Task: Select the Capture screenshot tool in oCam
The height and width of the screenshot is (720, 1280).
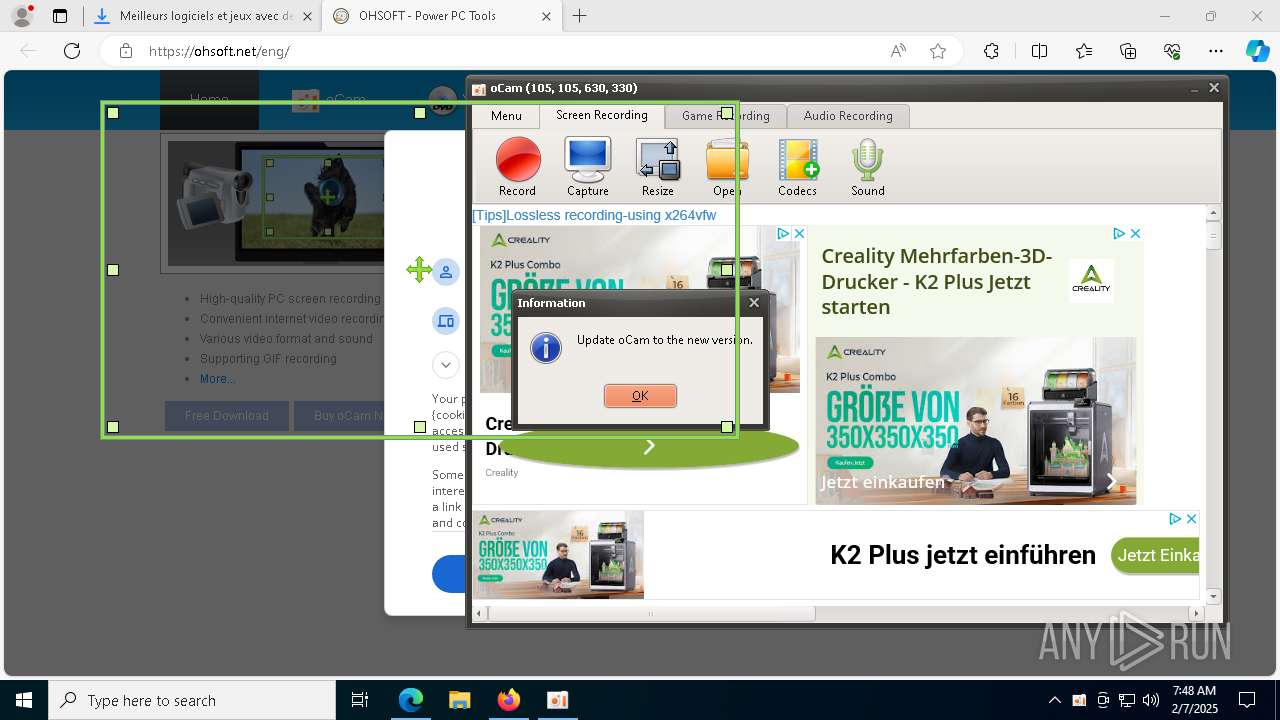Action: click(x=588, y=167)
